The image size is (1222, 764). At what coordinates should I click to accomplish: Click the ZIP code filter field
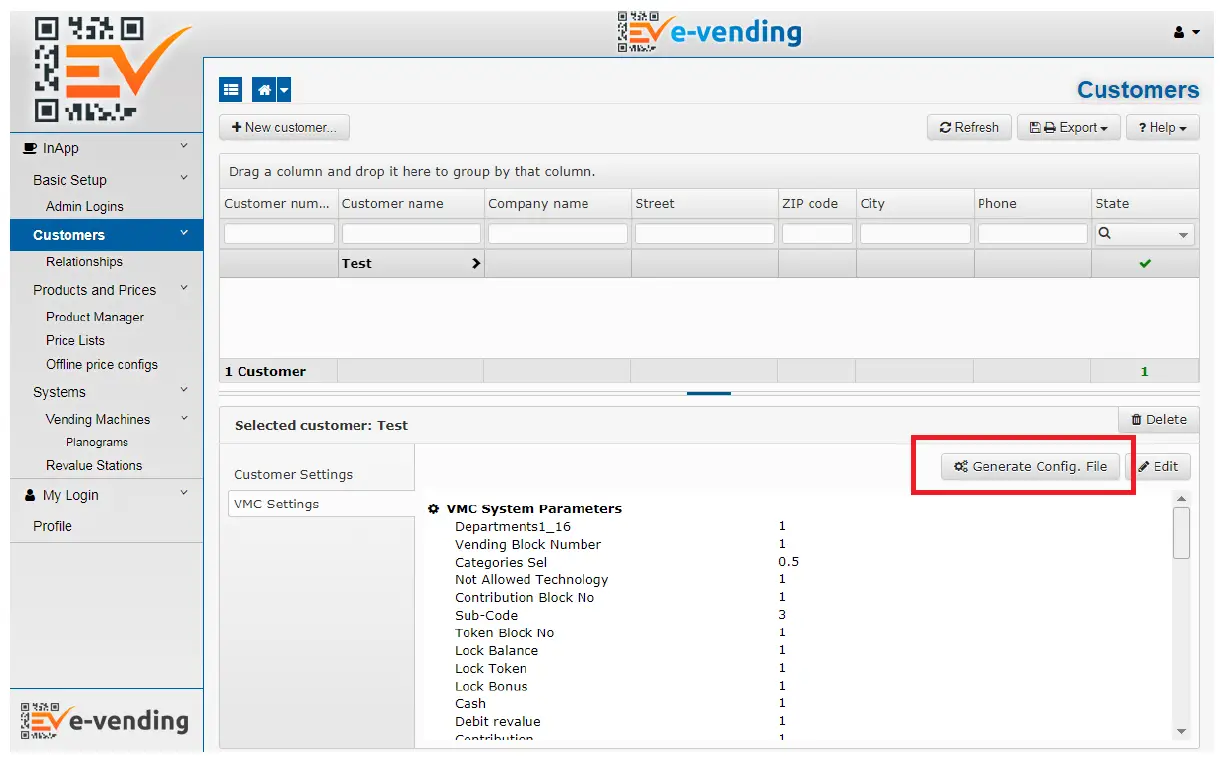(x=817, y=234)
